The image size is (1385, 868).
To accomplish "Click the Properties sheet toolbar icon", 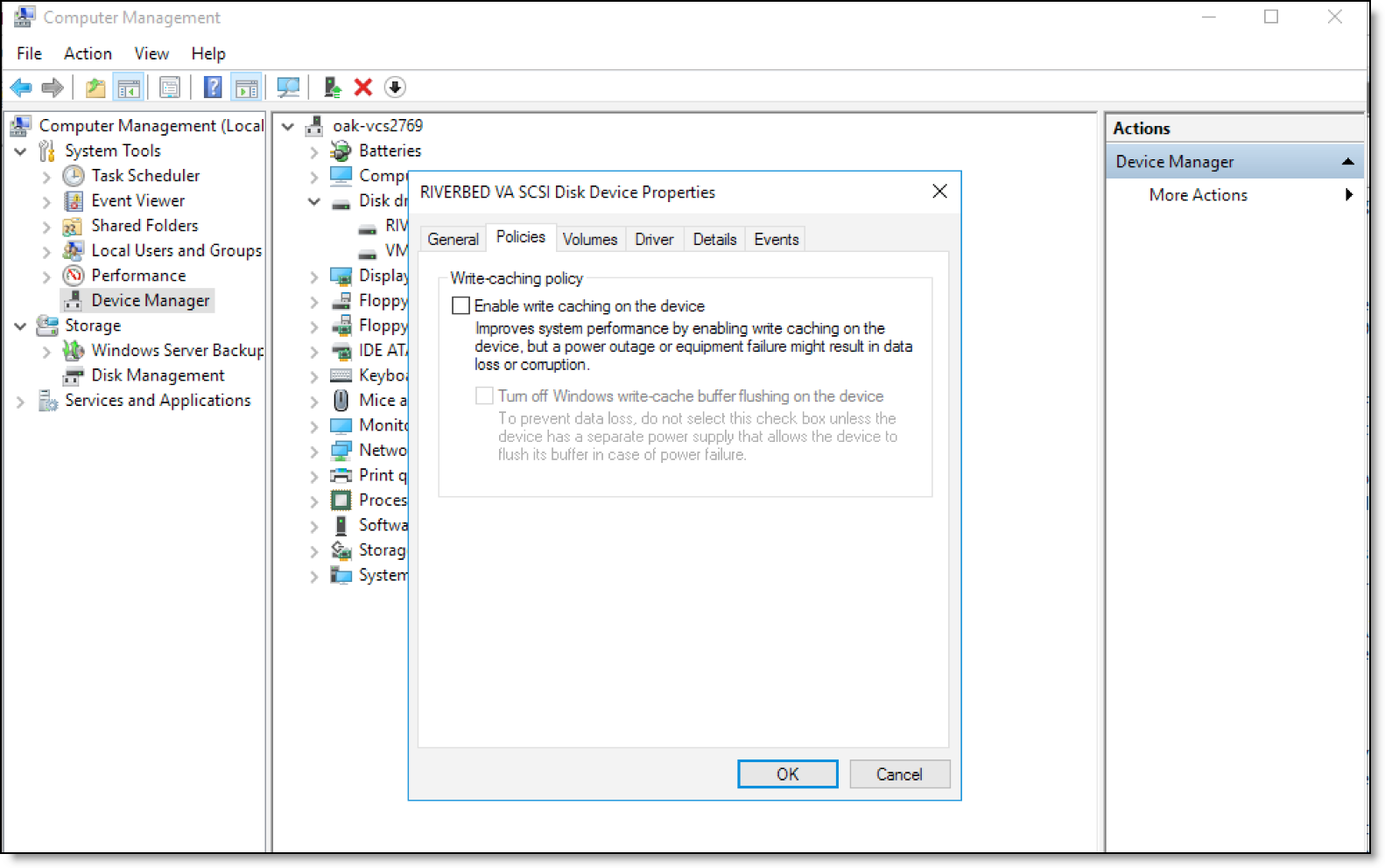I will click(x=170, y=87).
